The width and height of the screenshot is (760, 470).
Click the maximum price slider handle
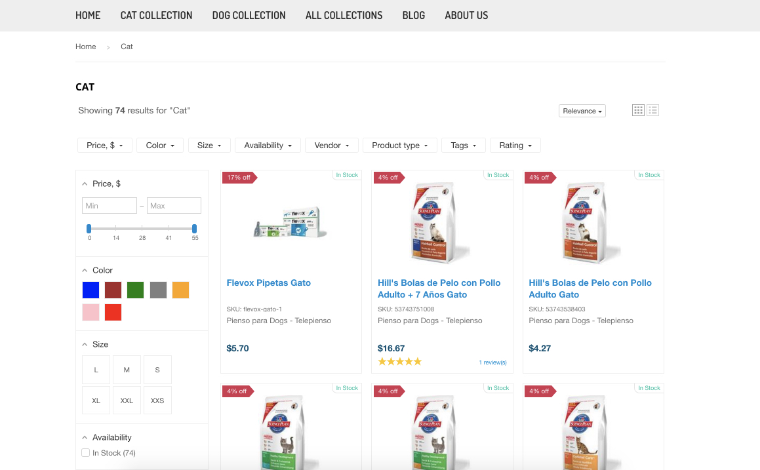(194, 228)
